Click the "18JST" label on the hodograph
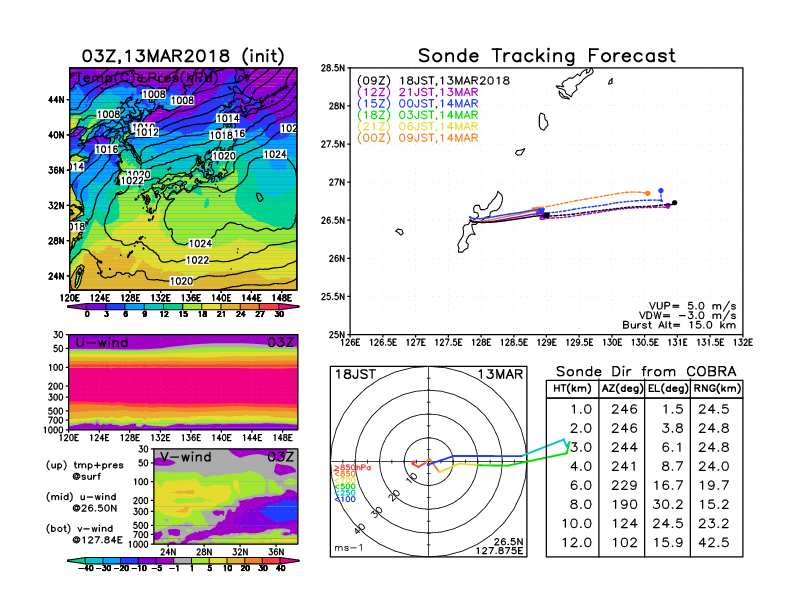This screenshot has height=612, width=792. pyautogui.click(x=356, y=374)
